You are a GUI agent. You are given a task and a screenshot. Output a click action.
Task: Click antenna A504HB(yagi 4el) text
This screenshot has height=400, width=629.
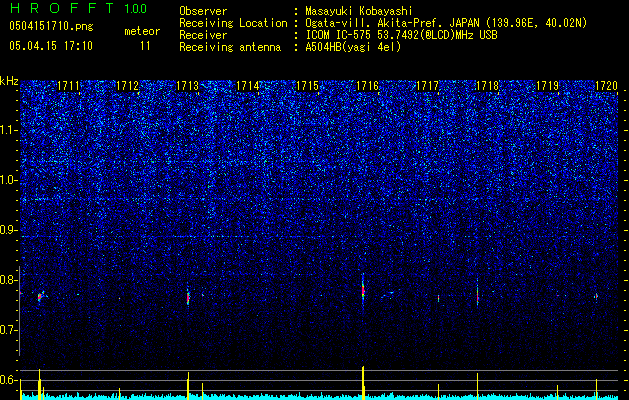tap(353, 47)
